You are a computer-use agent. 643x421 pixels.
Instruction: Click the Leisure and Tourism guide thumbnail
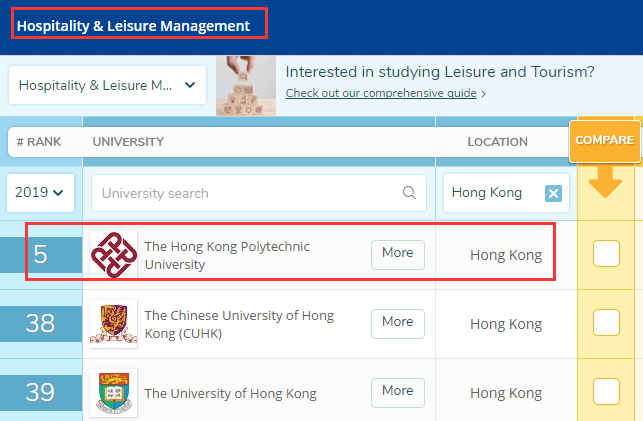pos(246,86)
